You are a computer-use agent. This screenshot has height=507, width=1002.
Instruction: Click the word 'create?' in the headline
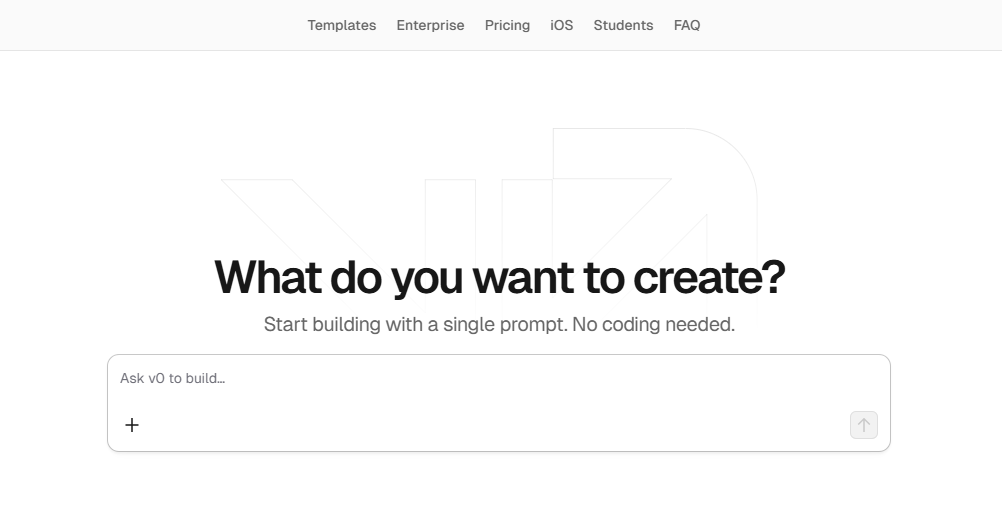[x=709, y=277]
